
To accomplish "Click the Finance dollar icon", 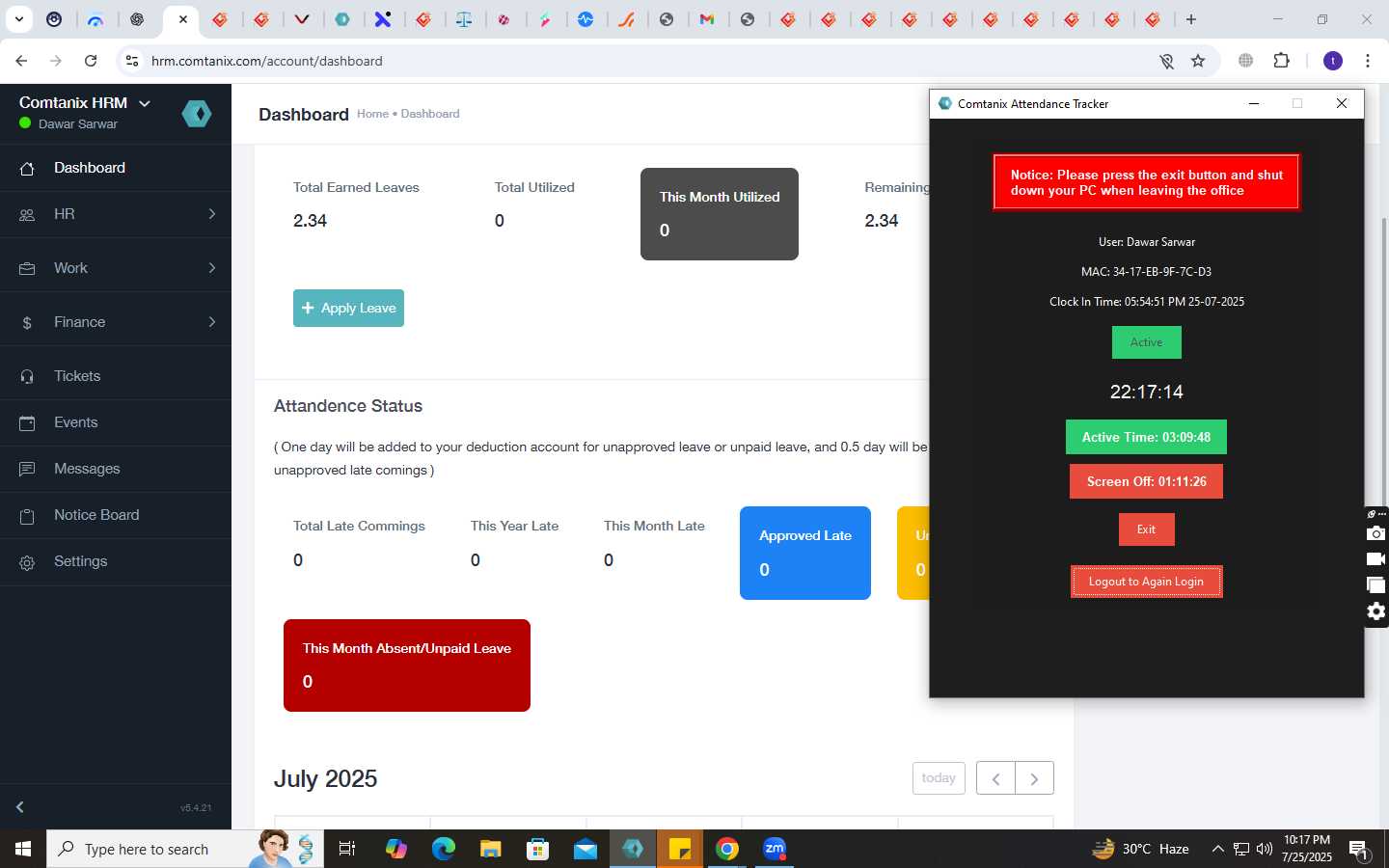I will (x=27, y=323).
